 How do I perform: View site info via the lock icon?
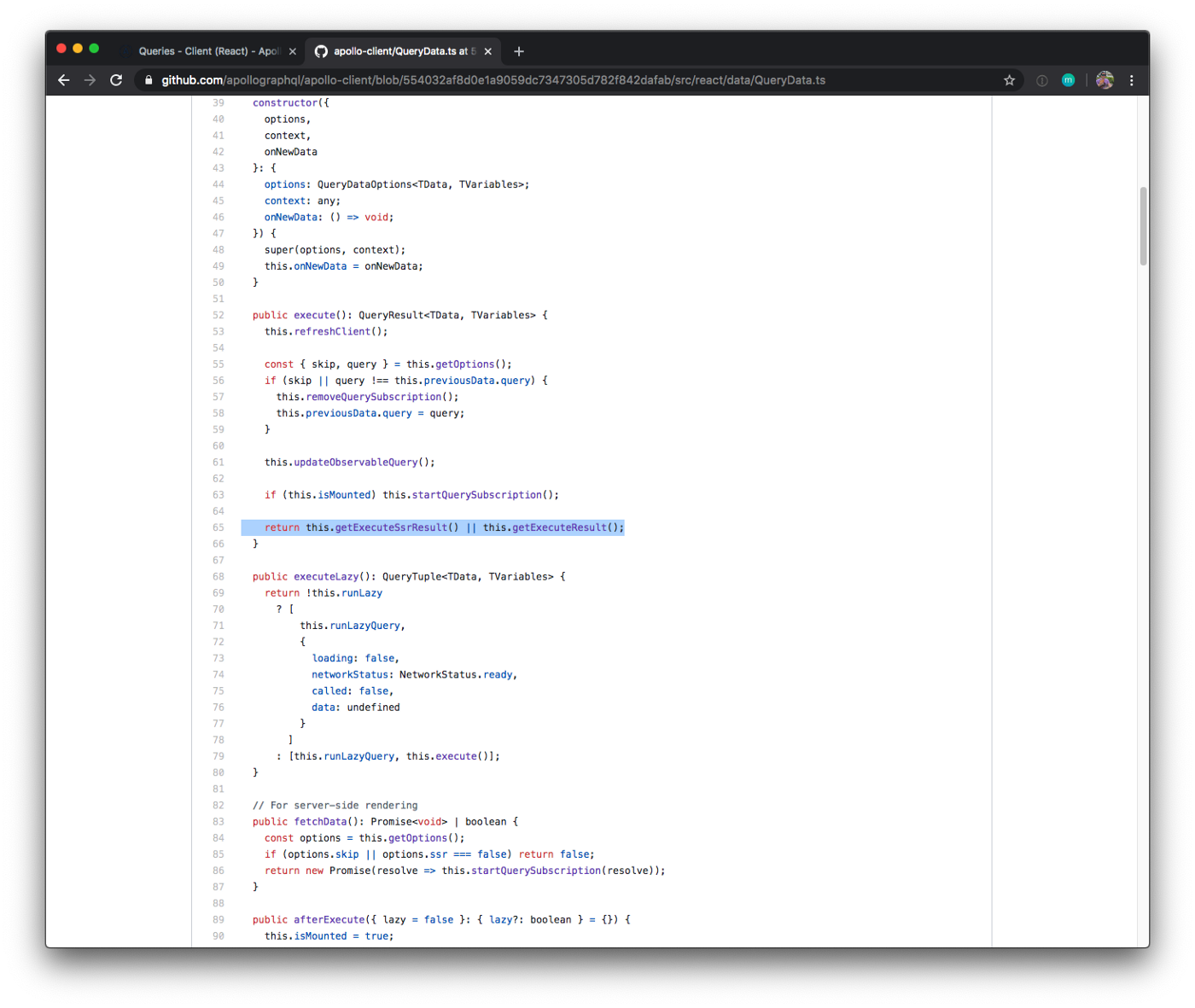149,80
